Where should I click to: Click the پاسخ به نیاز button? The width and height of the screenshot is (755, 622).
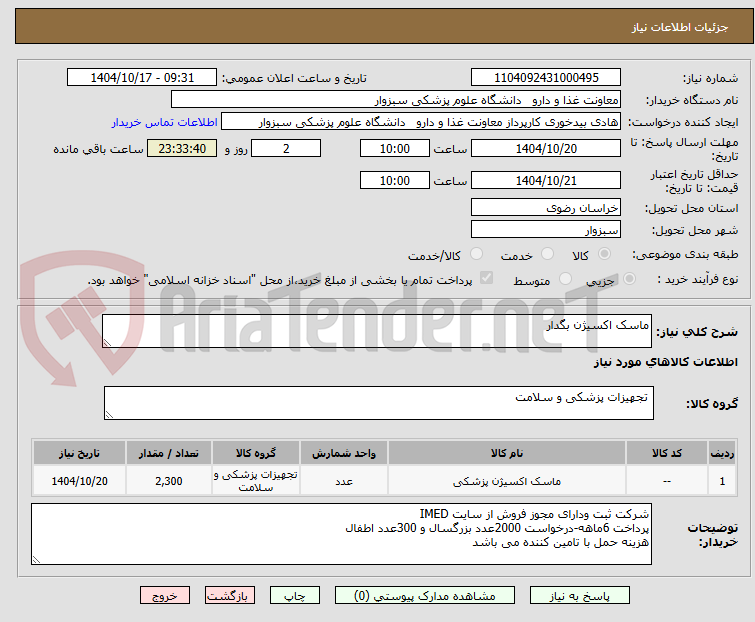click(580, 596)
